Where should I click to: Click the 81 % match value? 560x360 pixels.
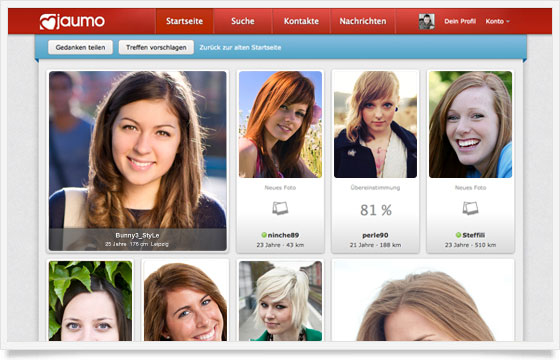click(x=376, y=210)
